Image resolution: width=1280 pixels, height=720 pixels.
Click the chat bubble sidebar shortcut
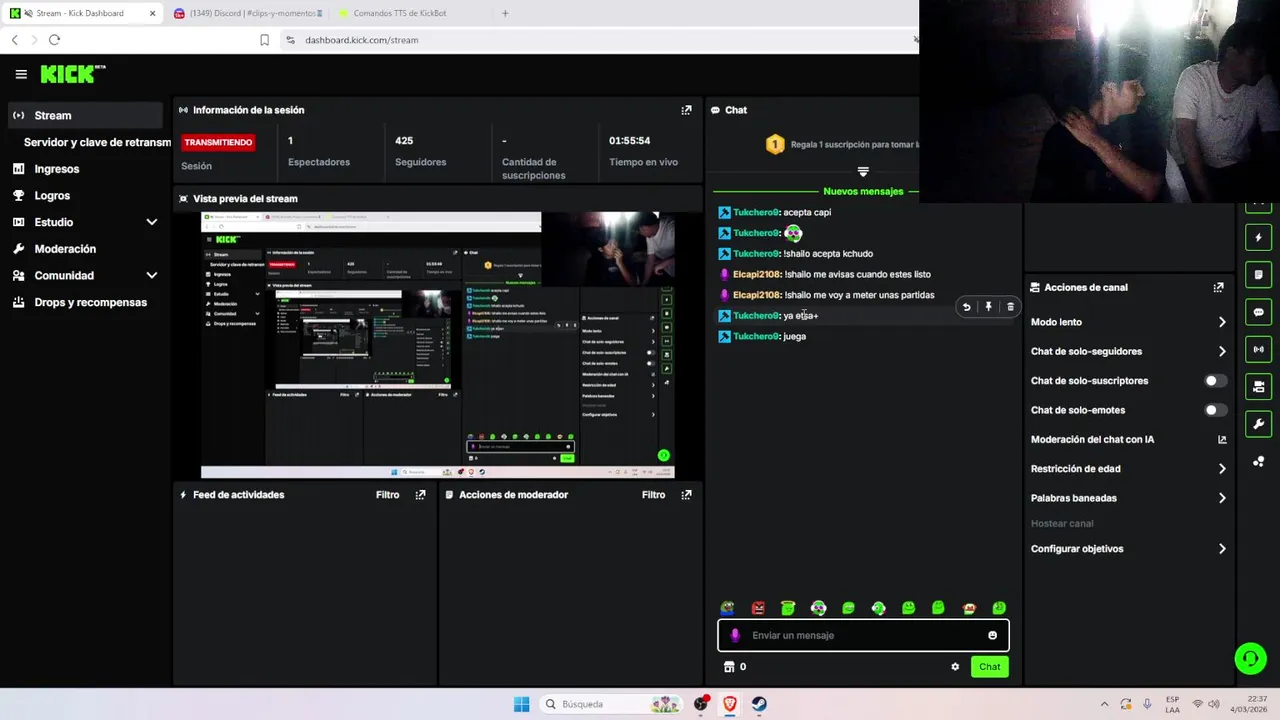pos(1258,312)
